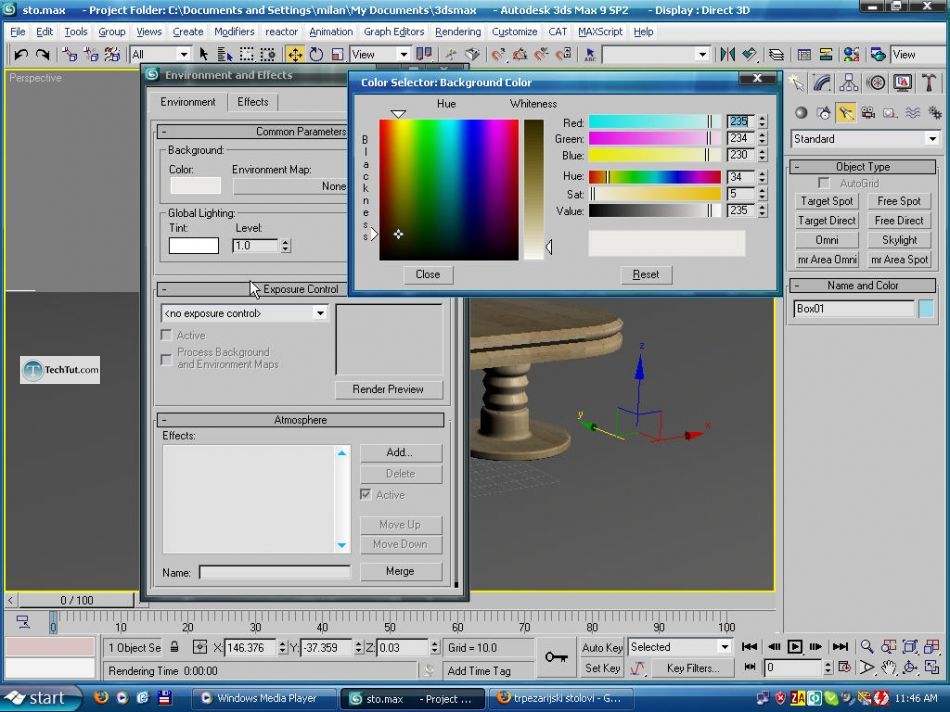Select the Geometry sphere category icon
This screenshot has height=712, width=950.
(x=801, y=113)
